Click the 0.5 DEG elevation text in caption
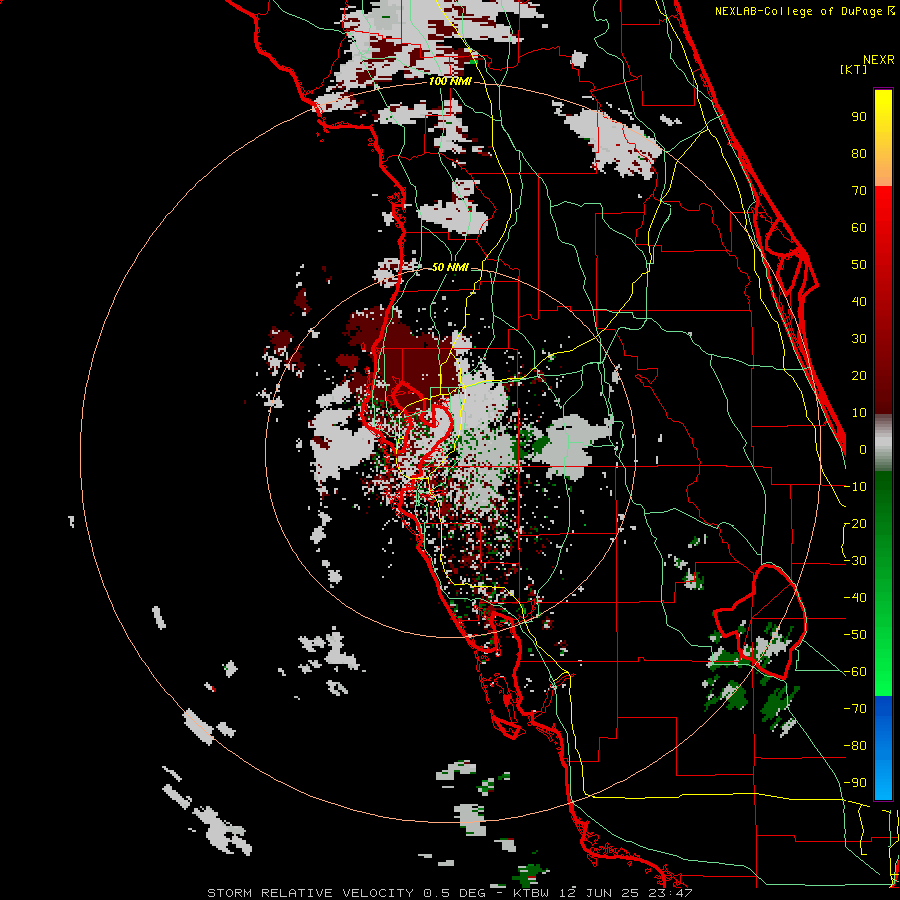900x900 pixels. 455,893
